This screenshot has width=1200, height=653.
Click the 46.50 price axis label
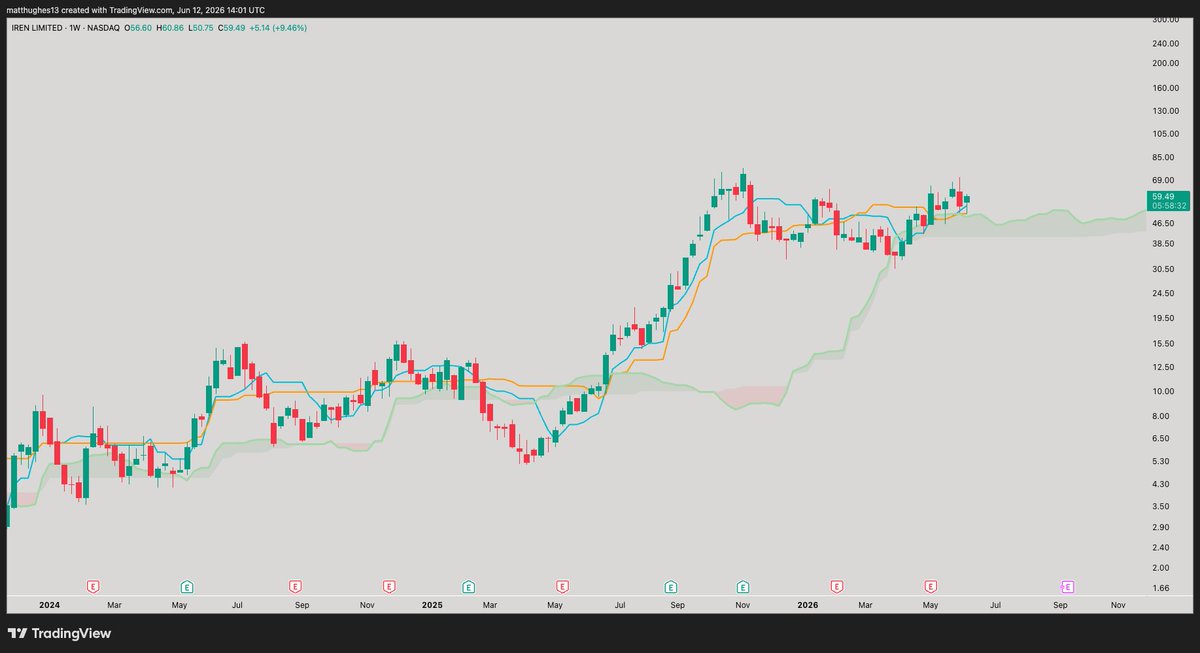click(x=1163, y=222)
